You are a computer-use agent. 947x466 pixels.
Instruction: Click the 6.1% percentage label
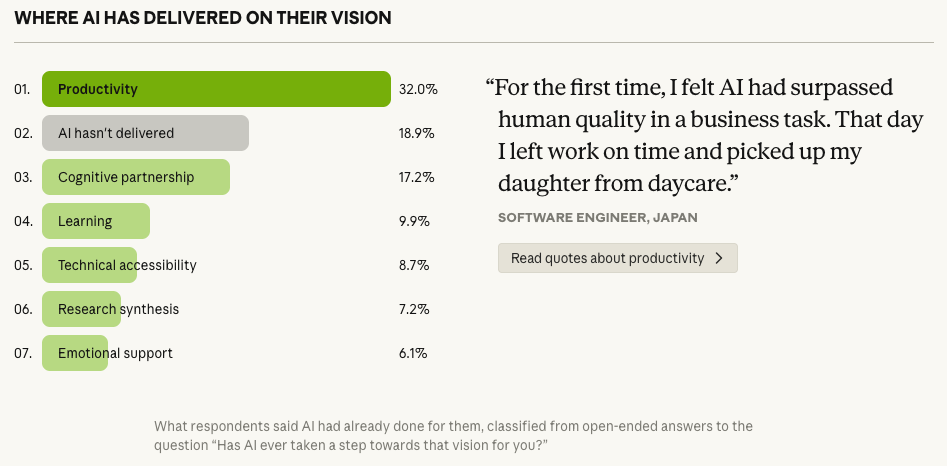pyautogui.click(x=413, y=353)
